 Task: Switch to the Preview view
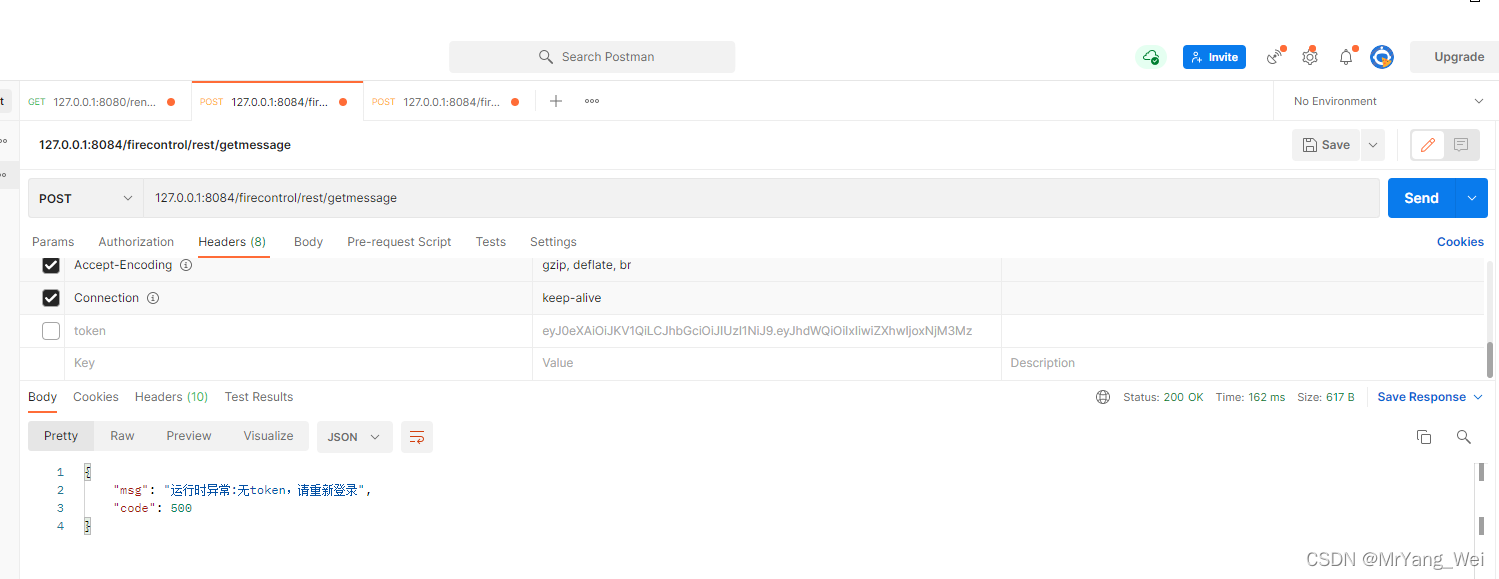point(189,436)
